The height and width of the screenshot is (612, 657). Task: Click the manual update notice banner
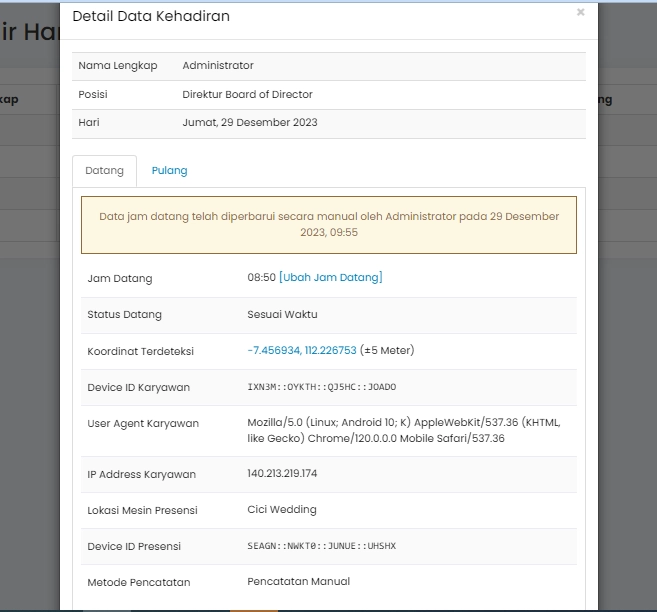pos(329,224)
